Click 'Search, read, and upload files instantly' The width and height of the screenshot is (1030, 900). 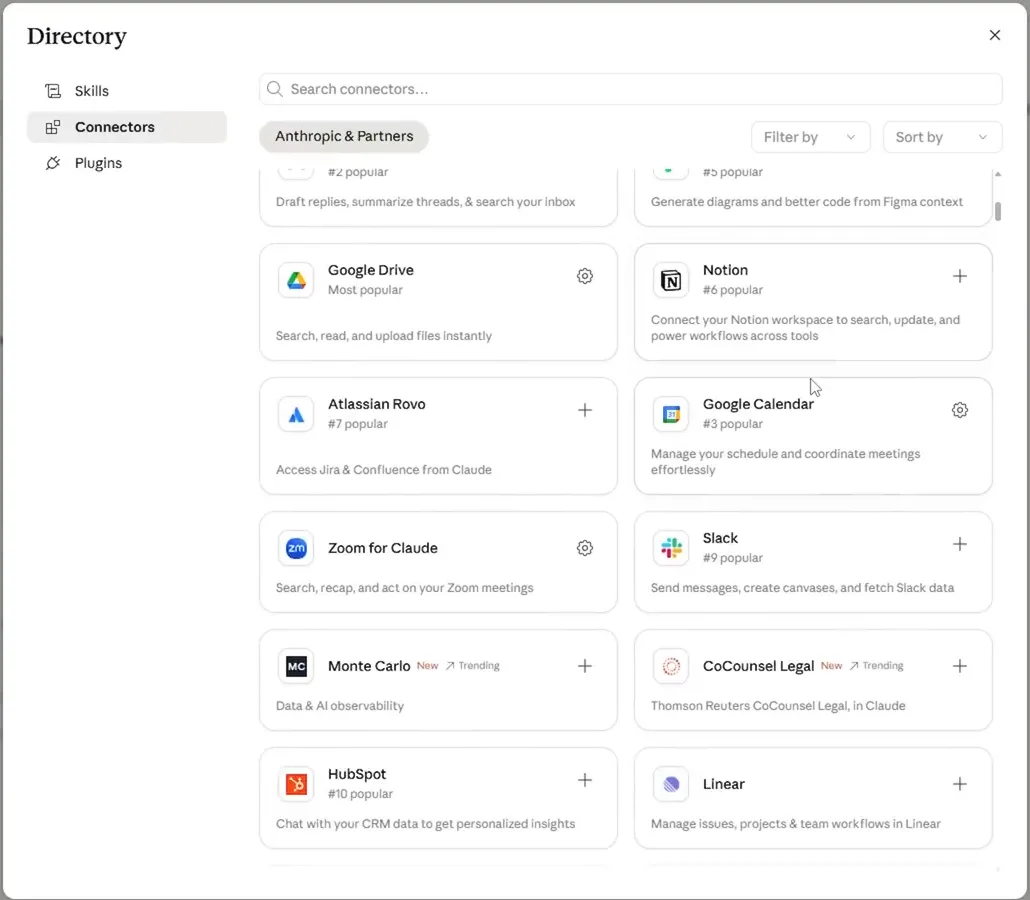pyautogui.click(x=384, y=336)
